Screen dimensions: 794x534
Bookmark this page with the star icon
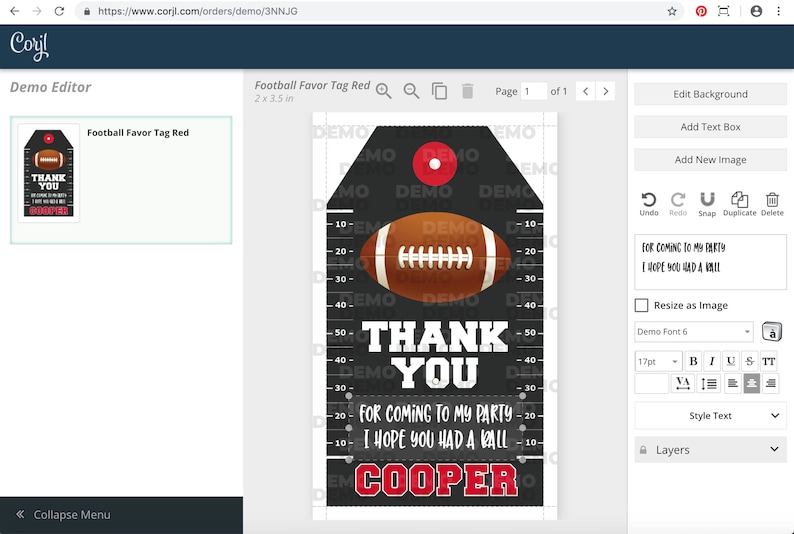tap(672, 11)
